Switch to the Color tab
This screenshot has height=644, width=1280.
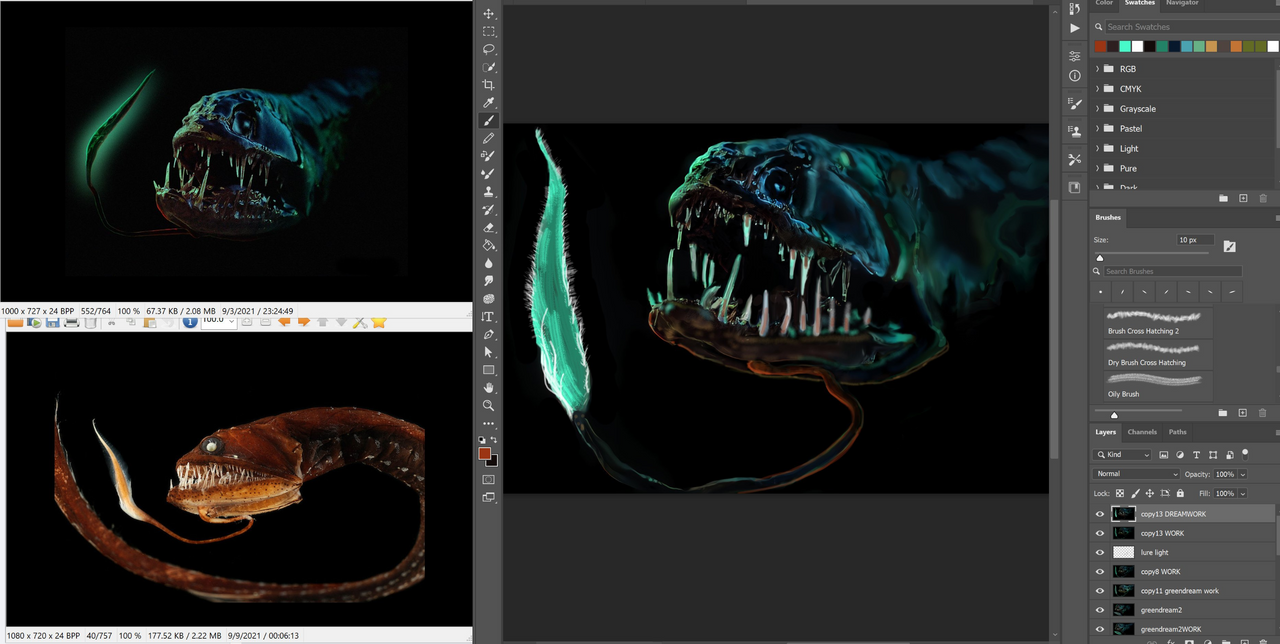point(1104,3)
